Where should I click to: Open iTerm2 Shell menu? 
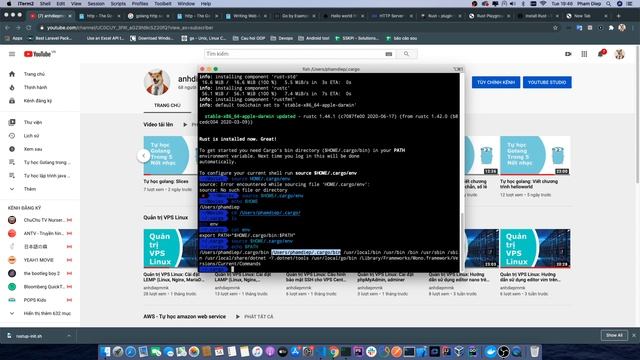45,4
